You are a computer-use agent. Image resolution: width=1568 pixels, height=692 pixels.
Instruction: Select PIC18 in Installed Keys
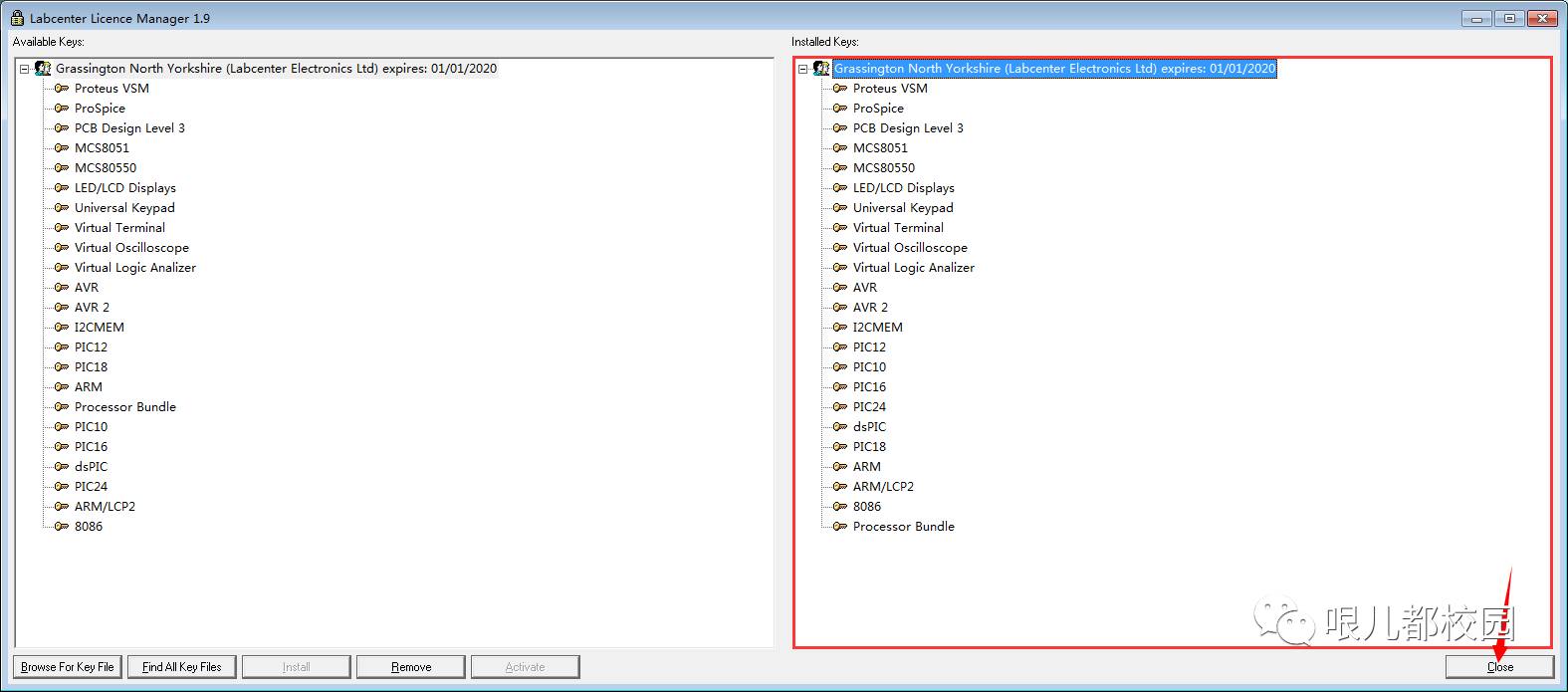tap(869, 447)
